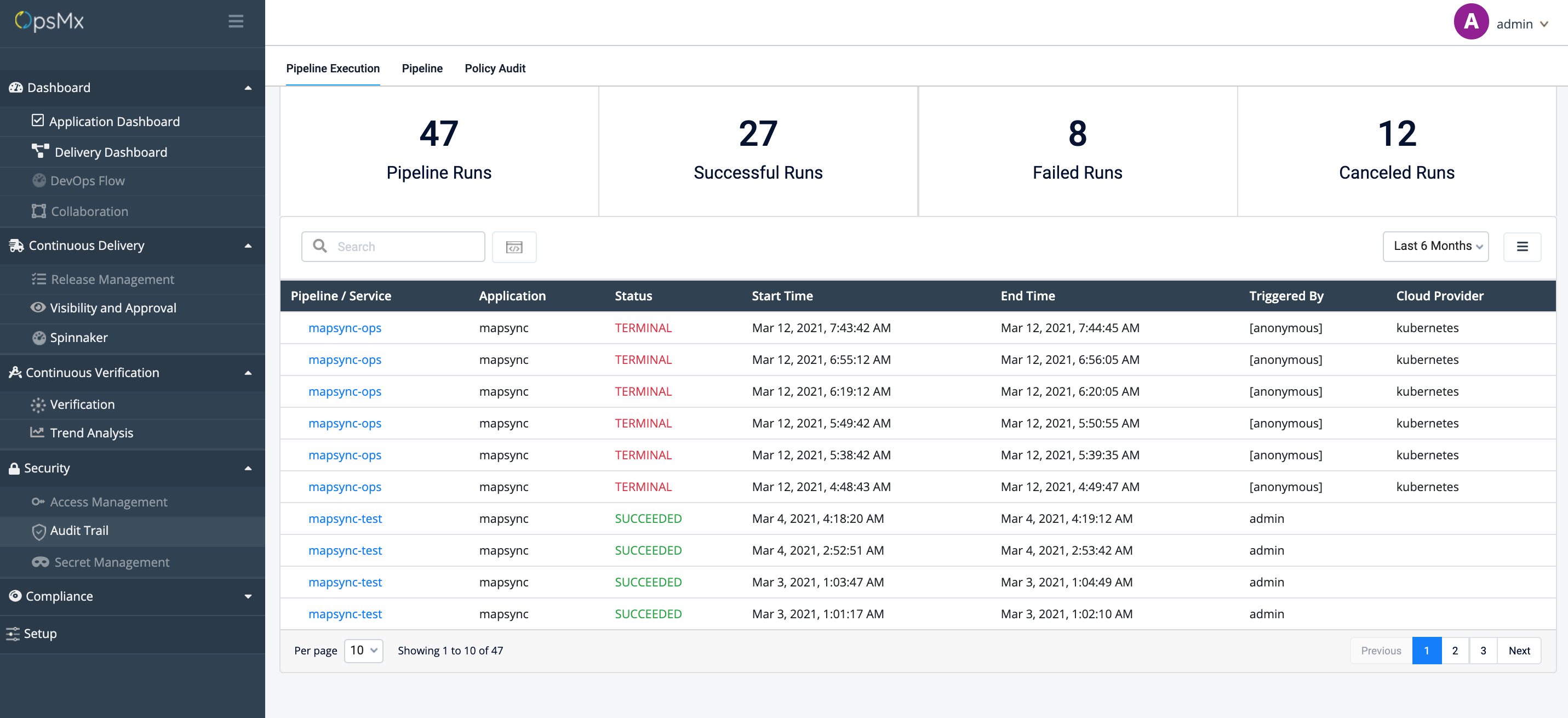Expand the Compliance section
The height and width of the screenshot is (718, 1568).
point(248,596)
